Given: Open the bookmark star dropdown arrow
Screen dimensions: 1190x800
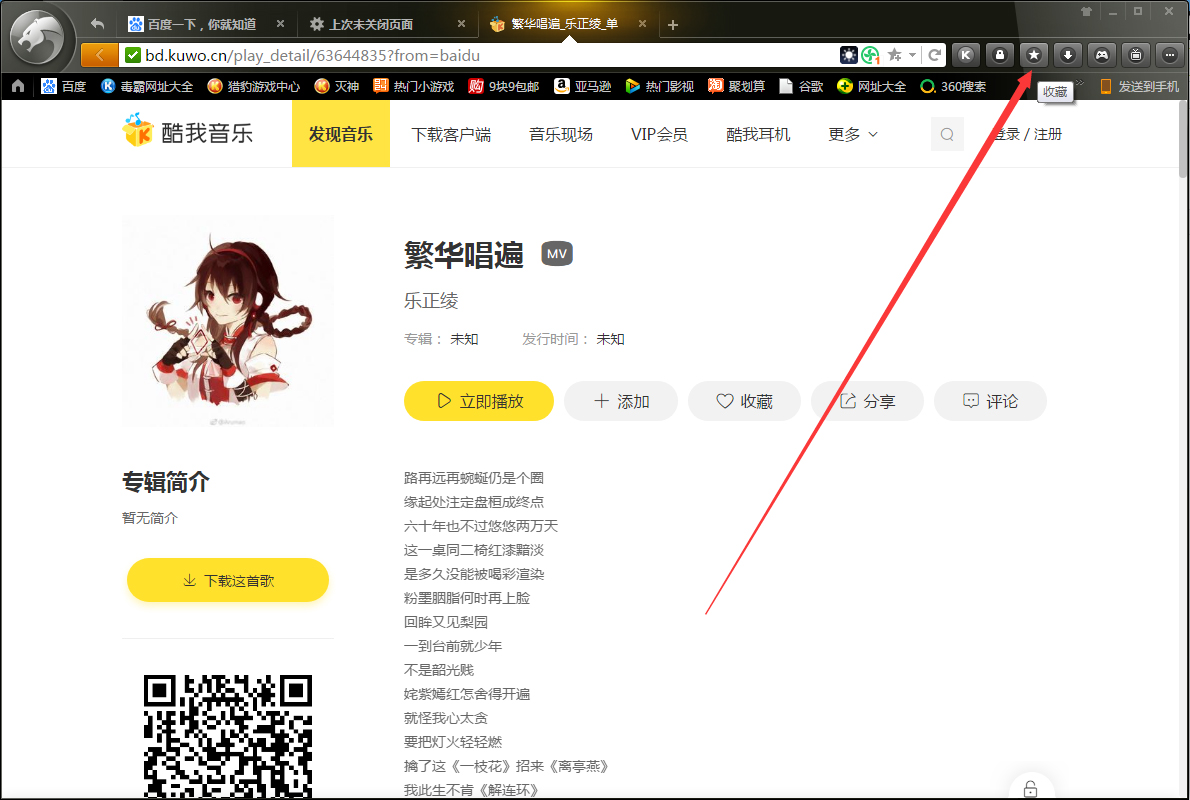Looking at the screenshot, I should pos(912,55).
